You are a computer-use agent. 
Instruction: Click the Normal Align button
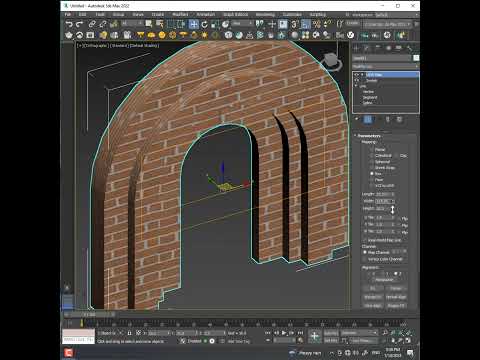396,297
